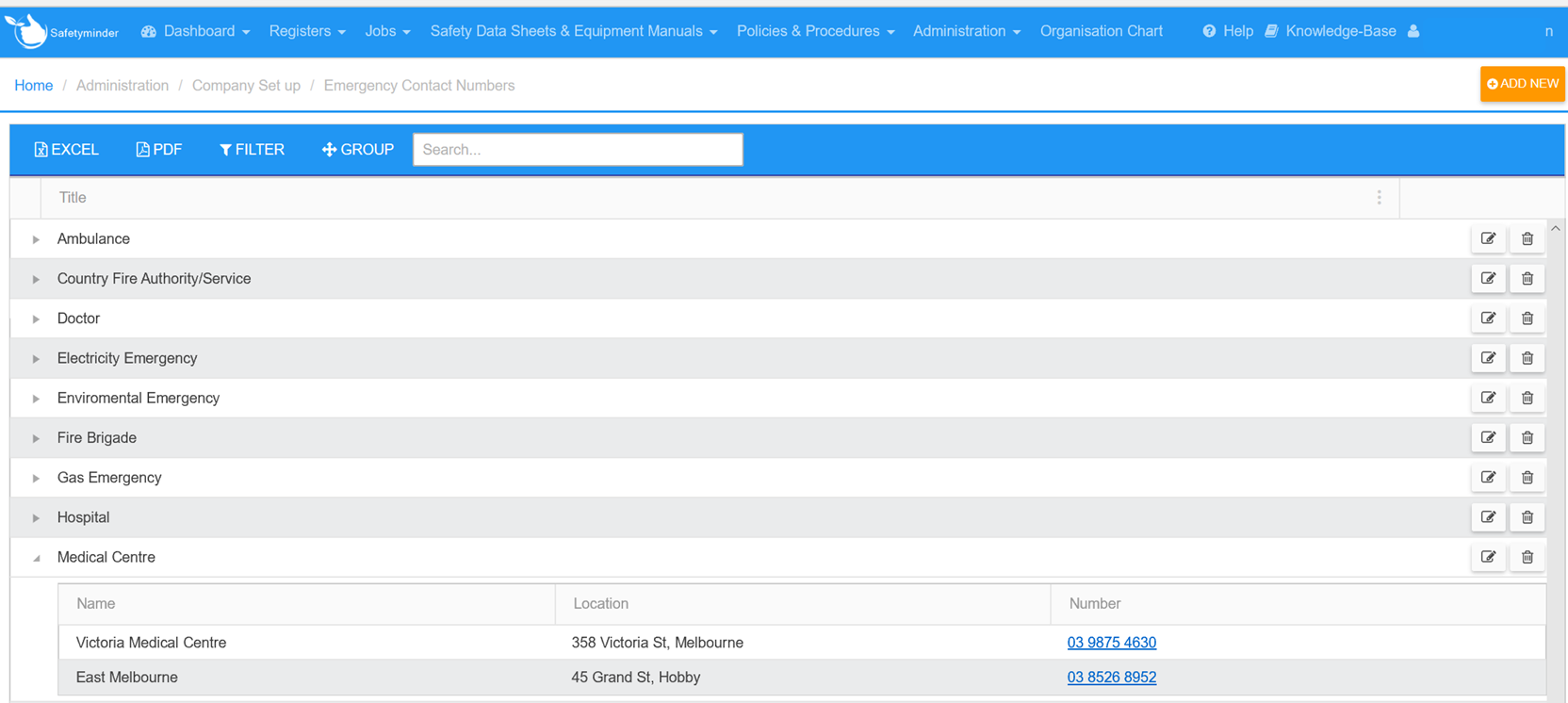Go to Home breadcrumb

pyautogui.click(x=34, y=86)
